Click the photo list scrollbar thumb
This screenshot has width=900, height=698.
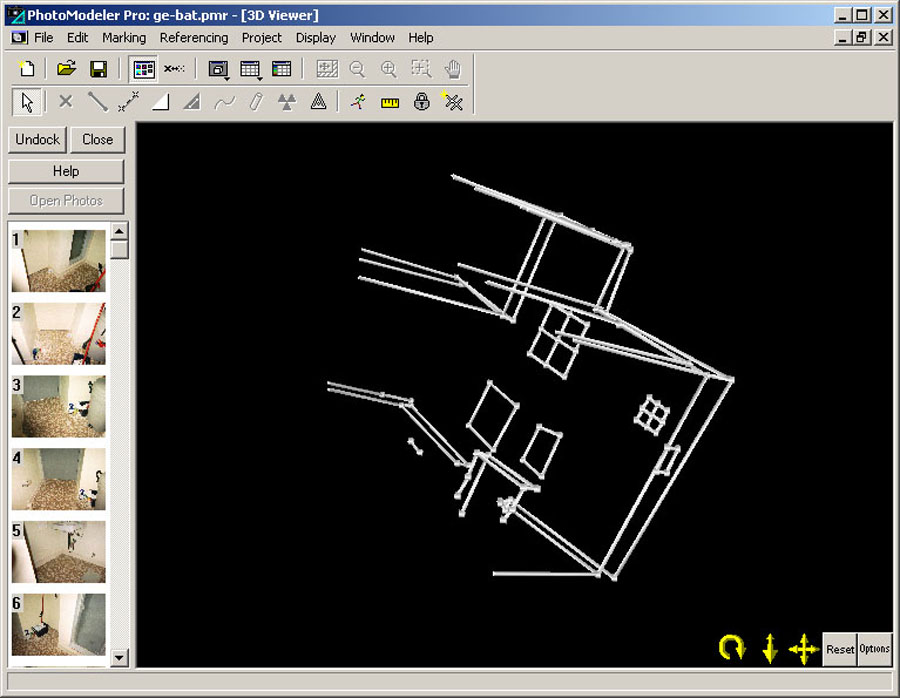pyautogui.click(x=119, y=250)
